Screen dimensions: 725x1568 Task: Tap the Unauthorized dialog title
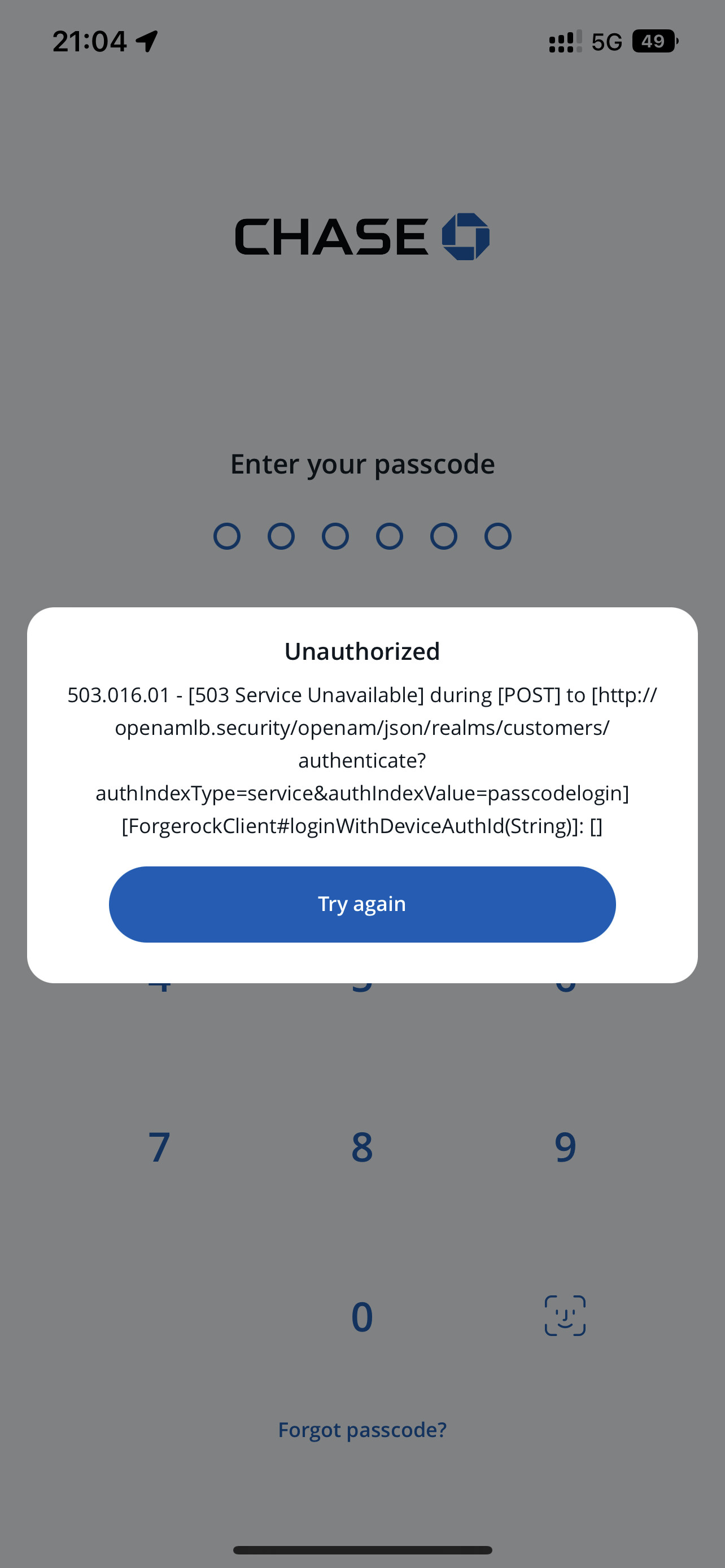tap(362, 651)
